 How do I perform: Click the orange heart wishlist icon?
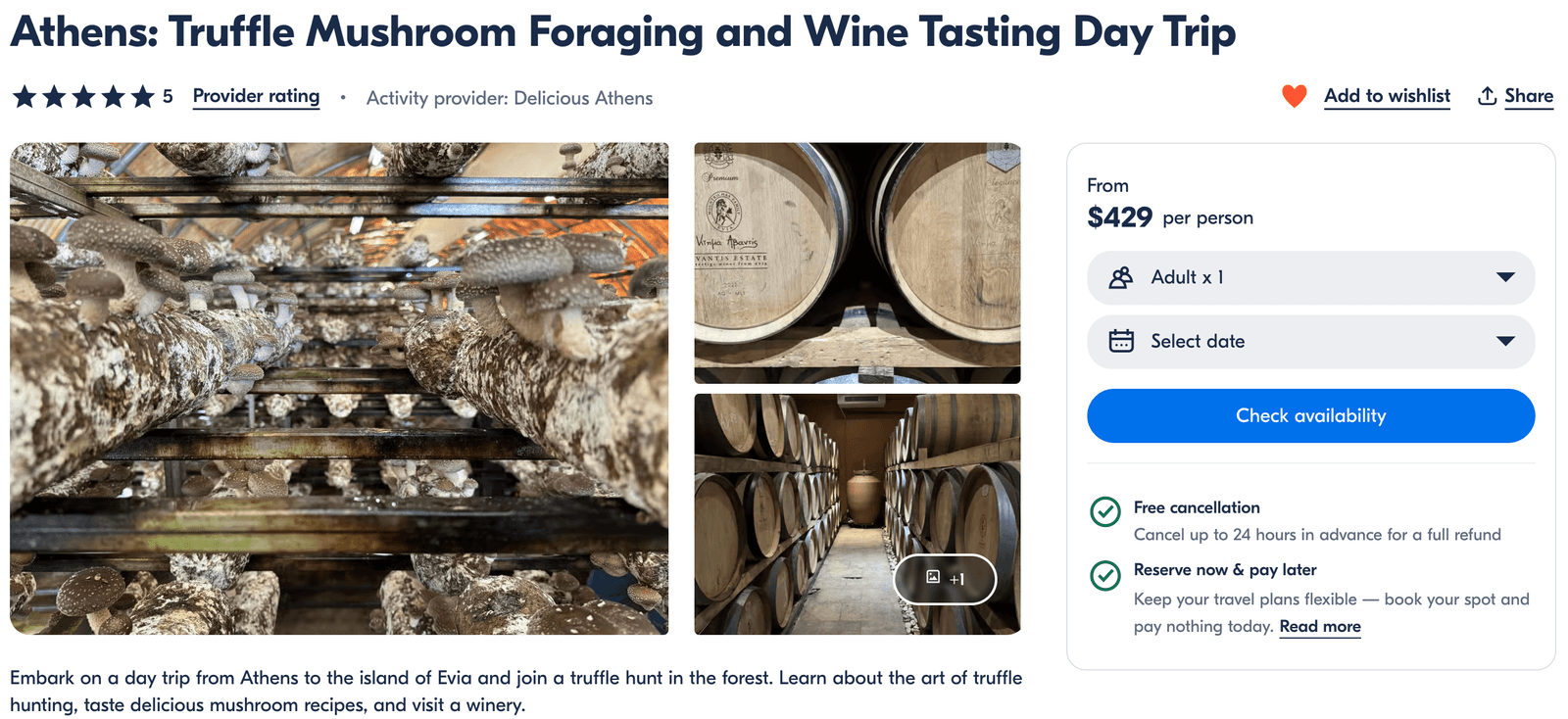1294,96
